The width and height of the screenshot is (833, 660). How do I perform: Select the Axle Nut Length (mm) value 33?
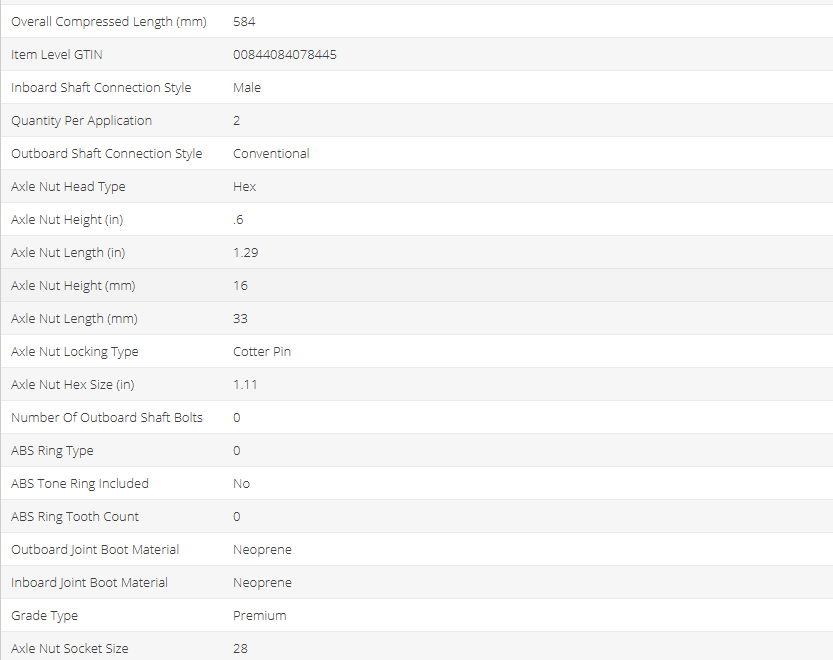pos(240,319)
